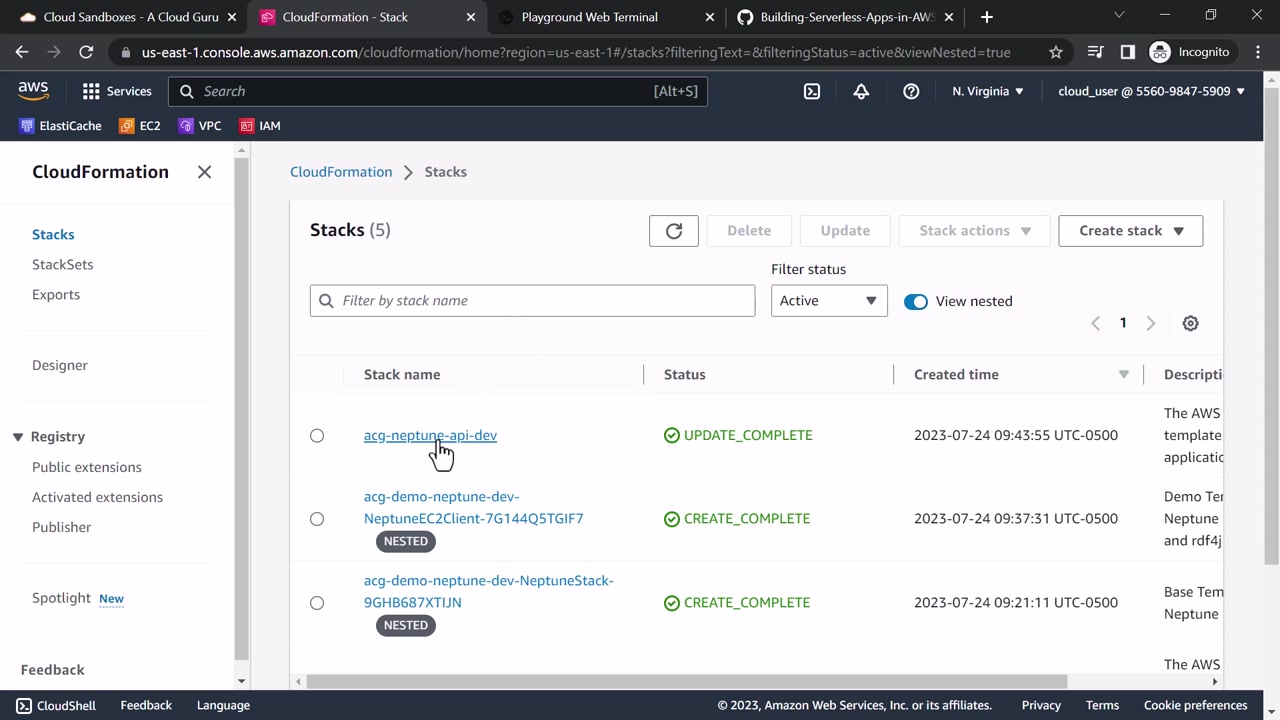1280x720 pixels.
Task: Select the acg-neptune-api-dev stack radio button
Action: (x=317, y=436)
